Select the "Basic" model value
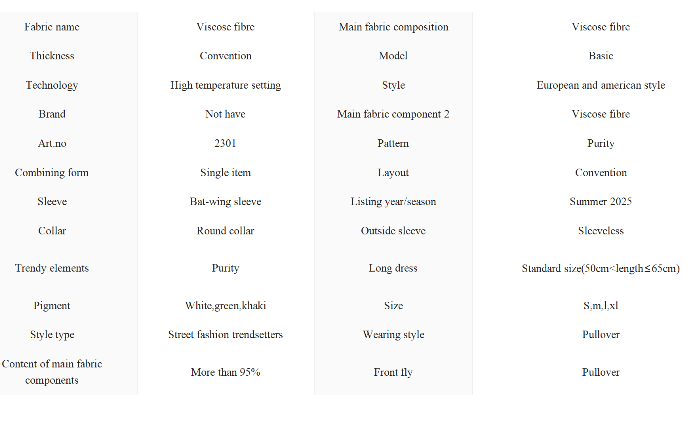Image resolution: width=696 pixels, height=435 pixels. (600, 56)
